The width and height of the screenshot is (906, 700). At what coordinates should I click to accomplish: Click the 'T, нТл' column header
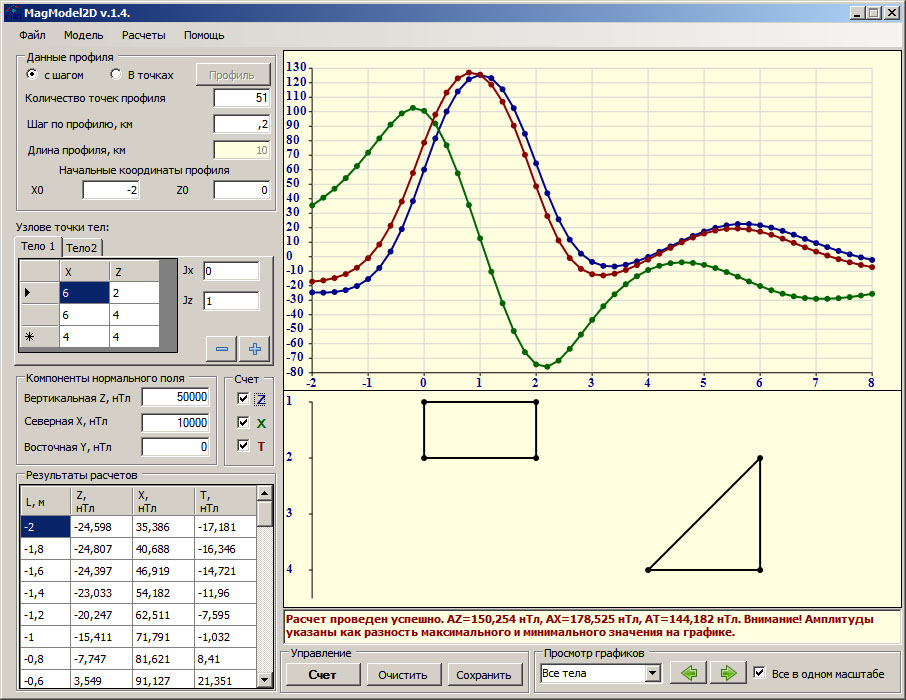point(226,501)
